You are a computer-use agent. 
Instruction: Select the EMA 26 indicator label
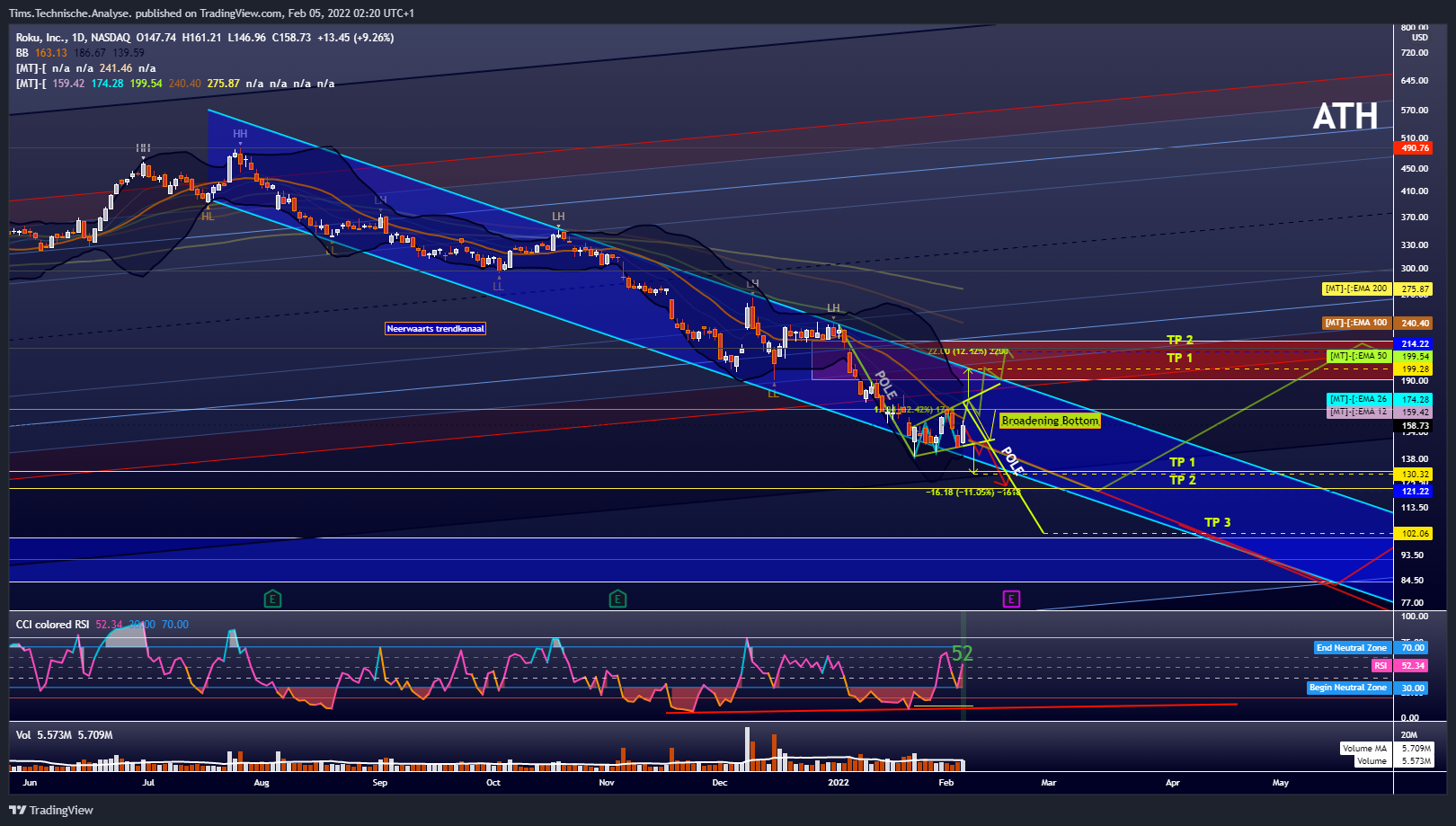point(1359,399)
